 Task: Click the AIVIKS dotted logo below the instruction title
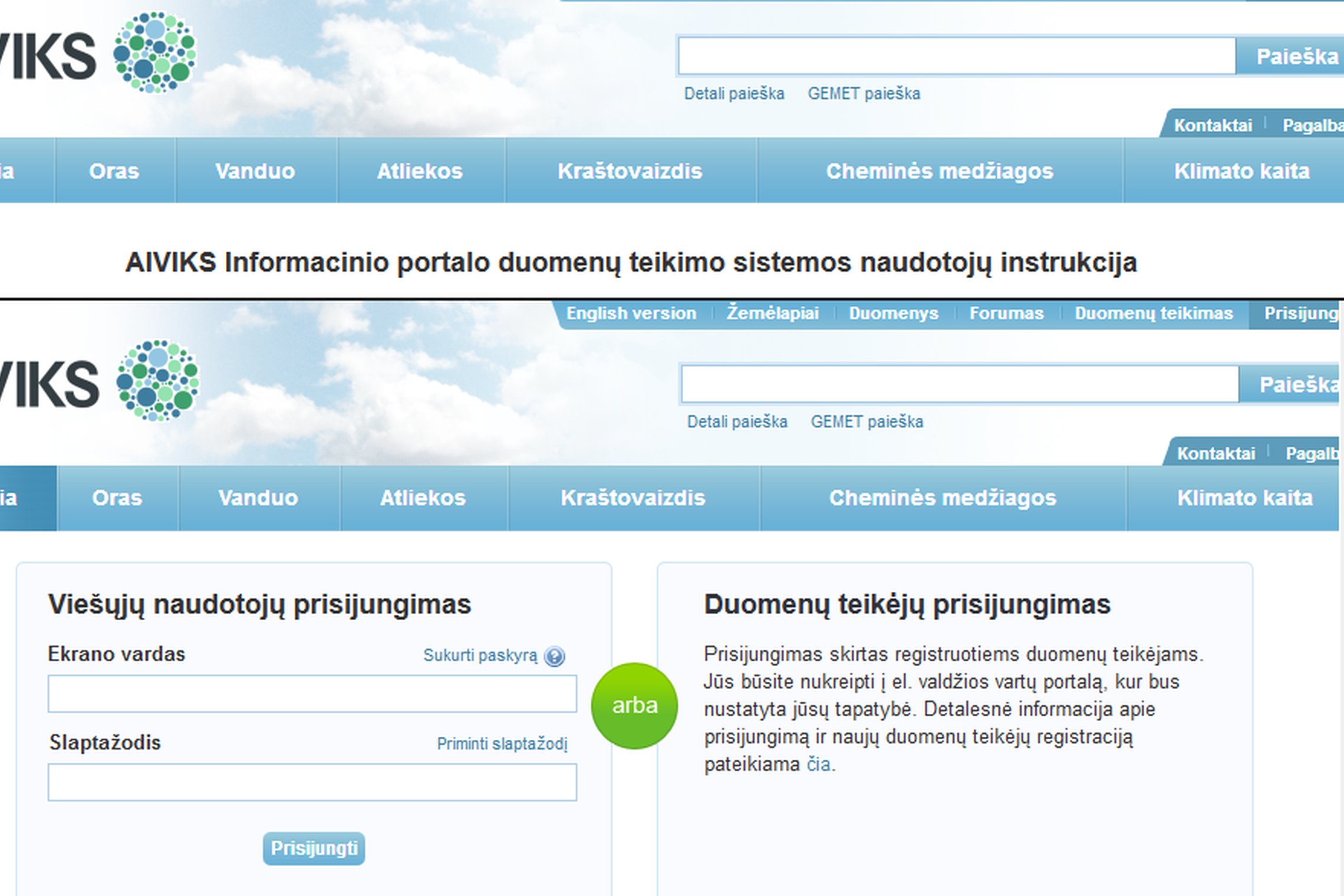[x=158, y=380]
